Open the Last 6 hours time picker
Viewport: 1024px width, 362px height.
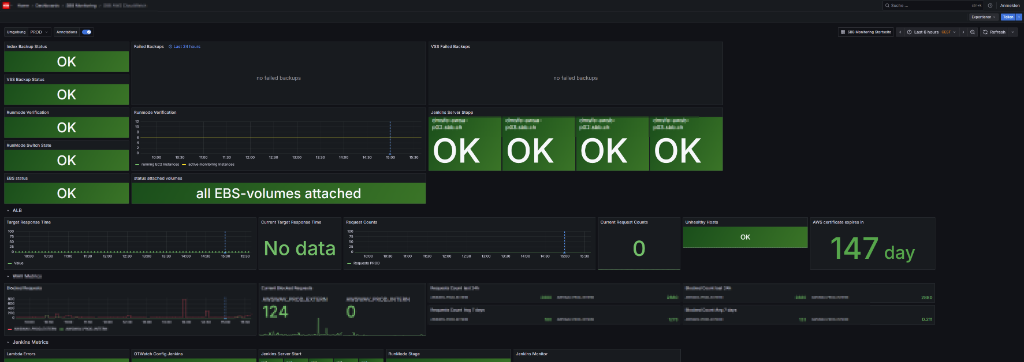coord(933,31)
